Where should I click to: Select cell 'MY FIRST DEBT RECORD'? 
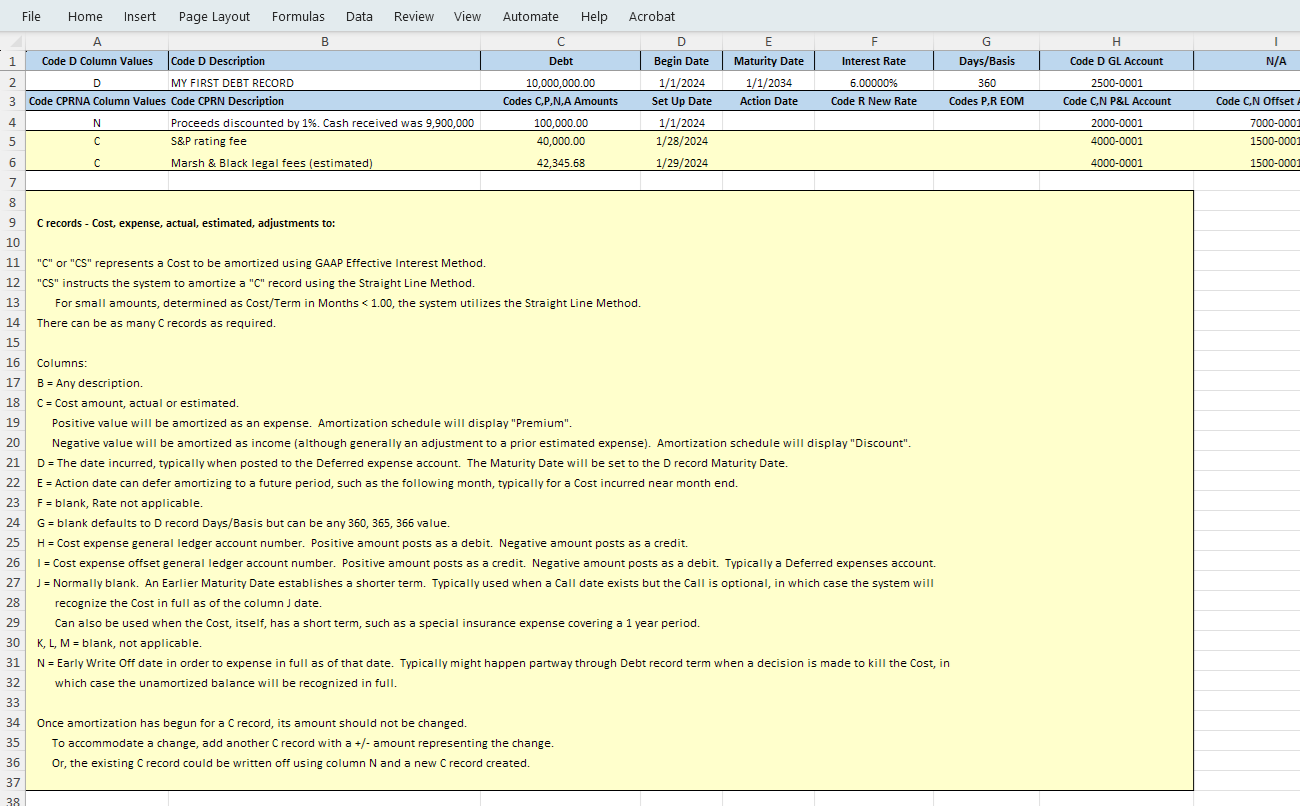point(324,83)
